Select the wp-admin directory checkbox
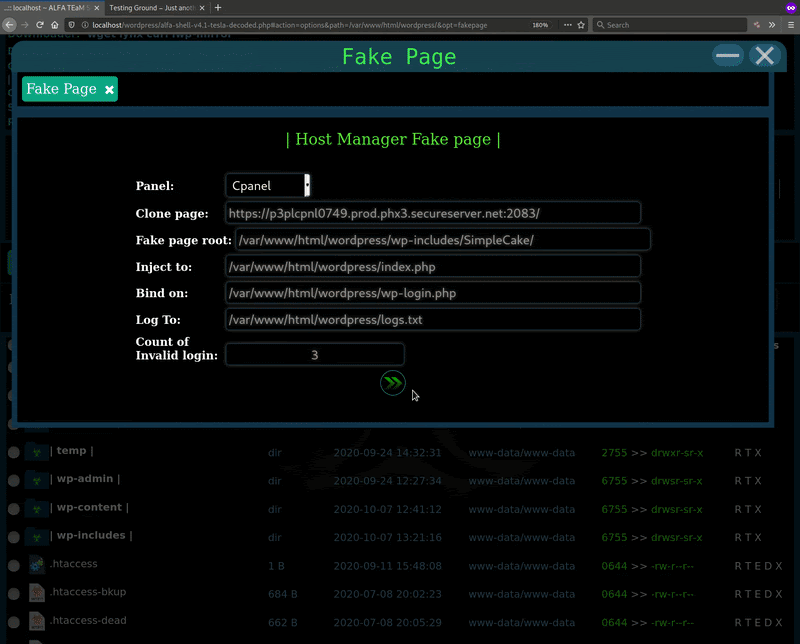 pos(14,480)
